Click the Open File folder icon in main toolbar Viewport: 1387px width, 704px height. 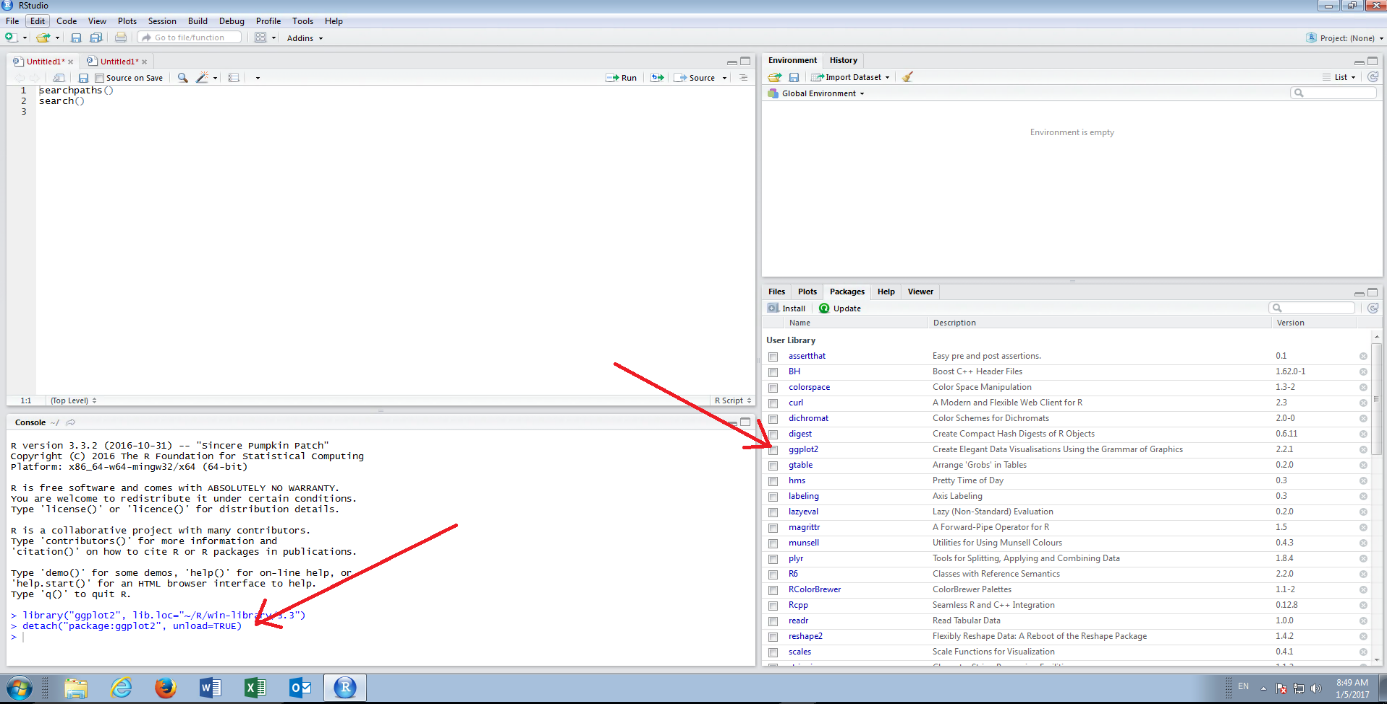pyautogui.click(x=42, y=38)
